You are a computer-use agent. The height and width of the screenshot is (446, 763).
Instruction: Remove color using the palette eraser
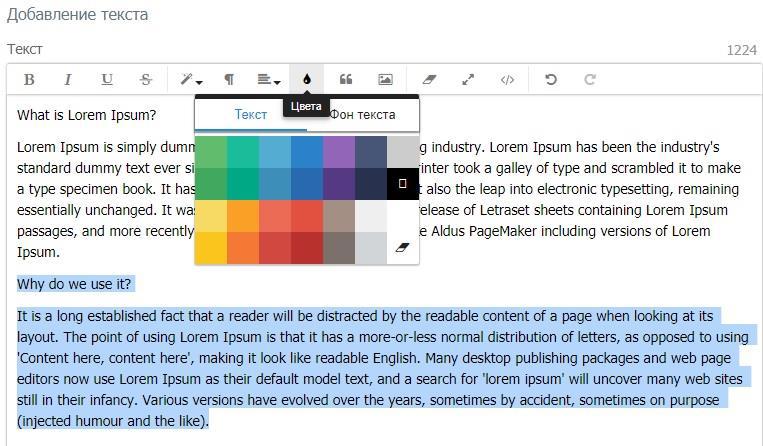402,247
